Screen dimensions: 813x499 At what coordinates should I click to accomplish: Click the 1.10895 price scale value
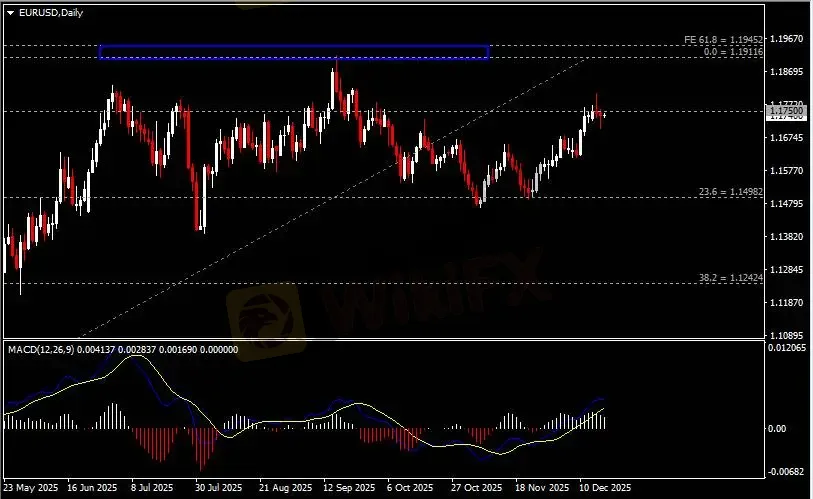coord(787,335)
